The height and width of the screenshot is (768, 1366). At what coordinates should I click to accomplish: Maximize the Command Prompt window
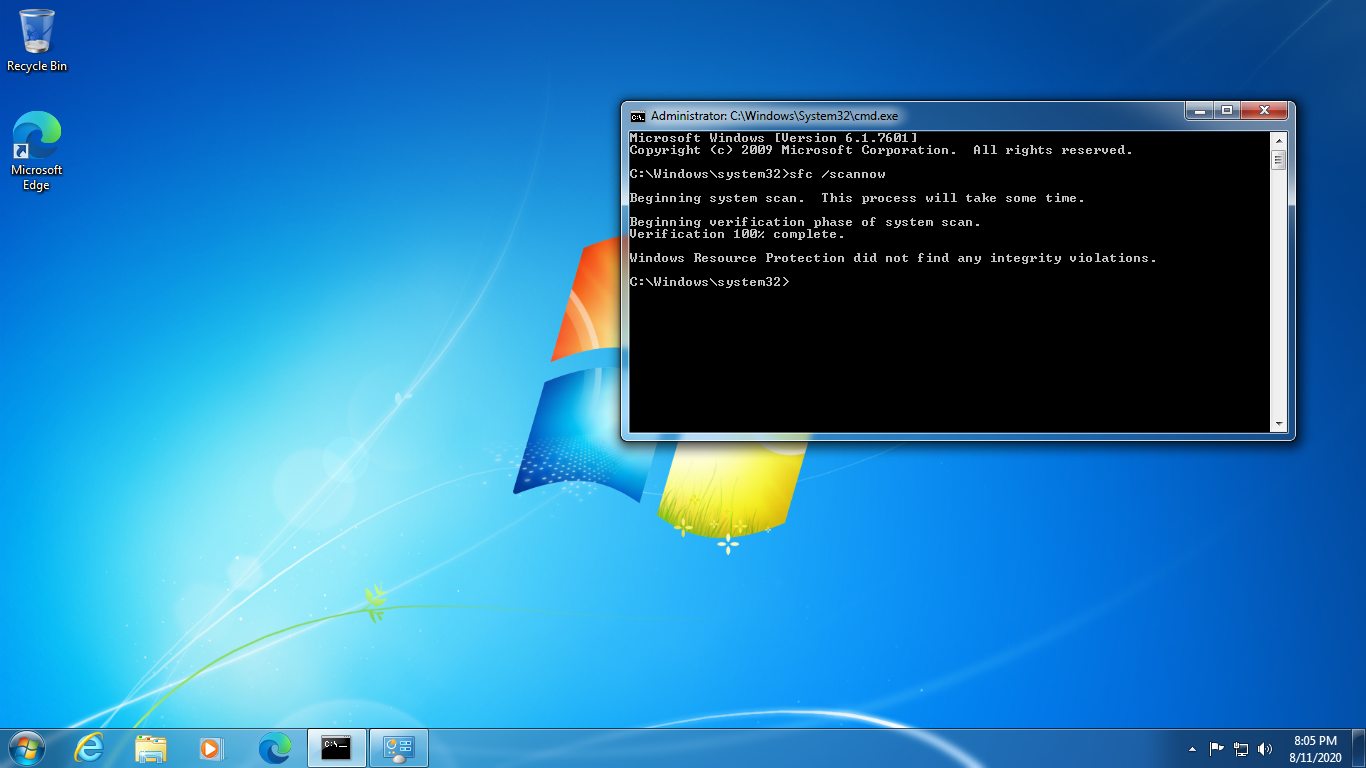(1227, 110)
